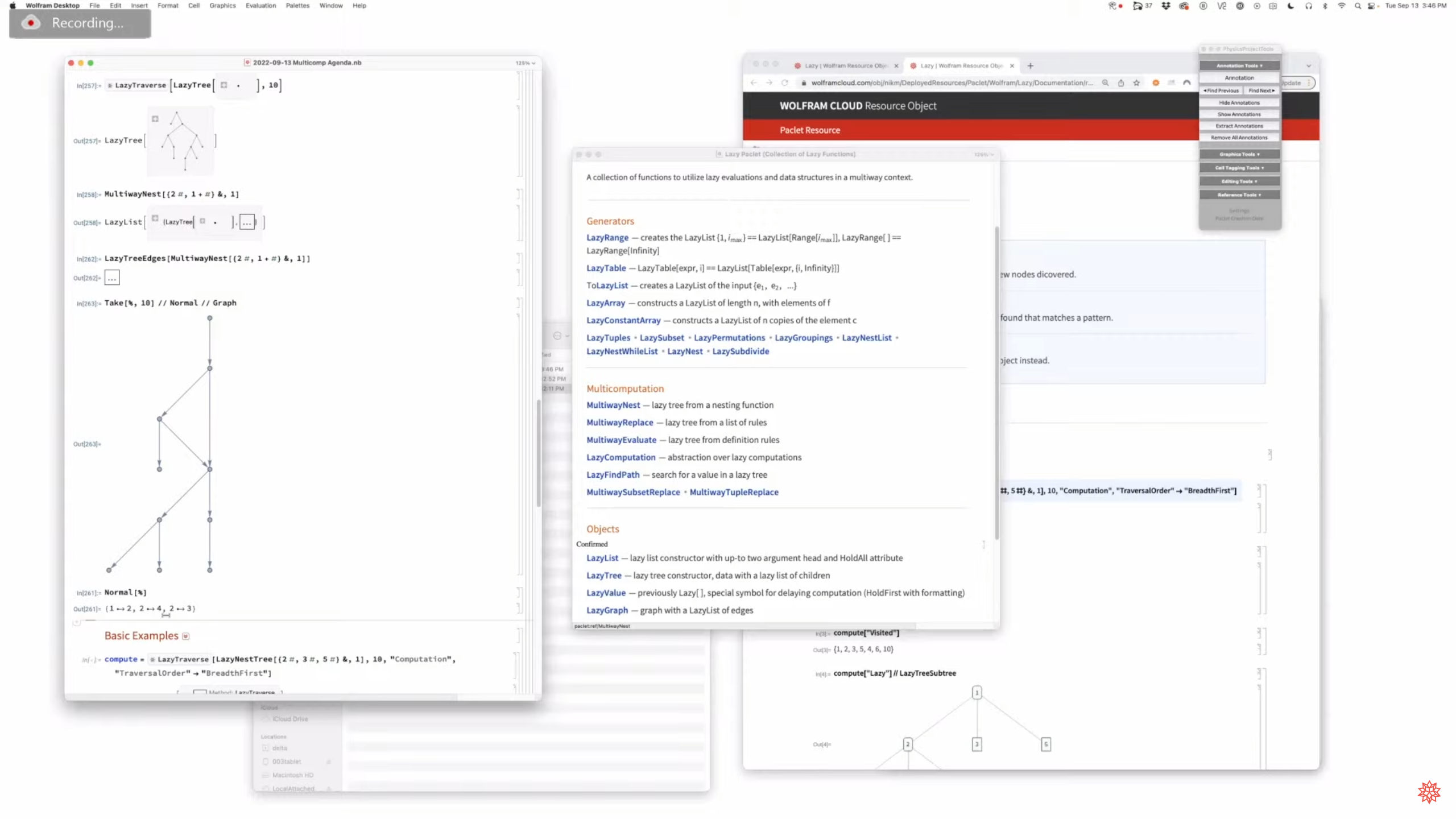Click Find Previous in palette
This screenshot has height=819, width=1456.
pyautogui.click(x=1221, y=90)
